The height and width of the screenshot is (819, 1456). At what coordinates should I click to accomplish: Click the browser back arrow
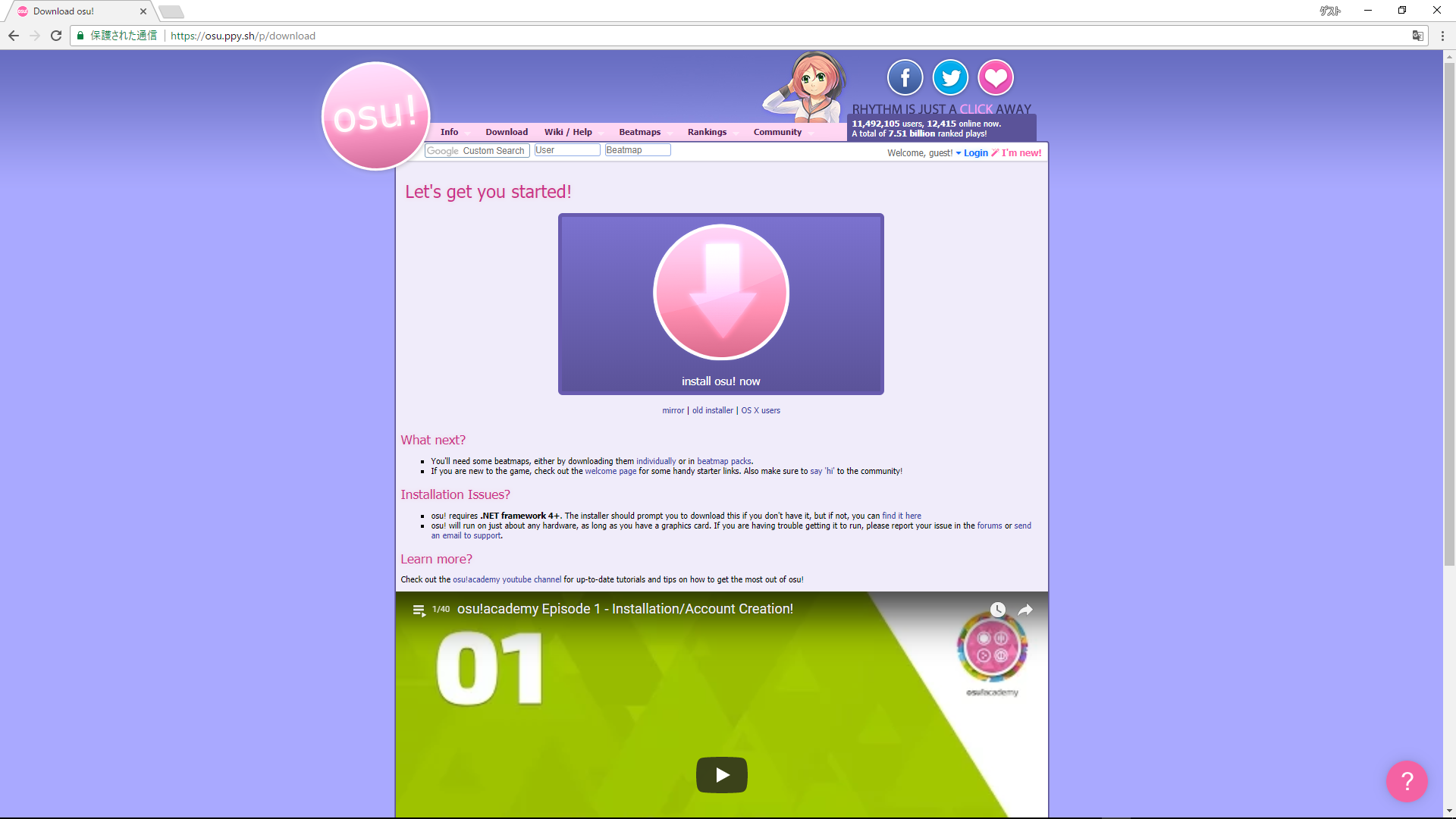(x=14, y=36)
